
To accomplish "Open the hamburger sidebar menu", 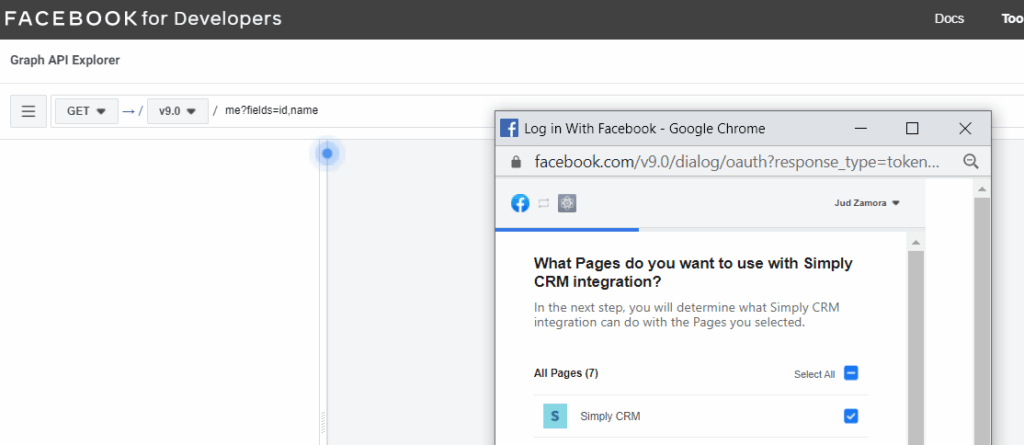I will pos(28,111).
